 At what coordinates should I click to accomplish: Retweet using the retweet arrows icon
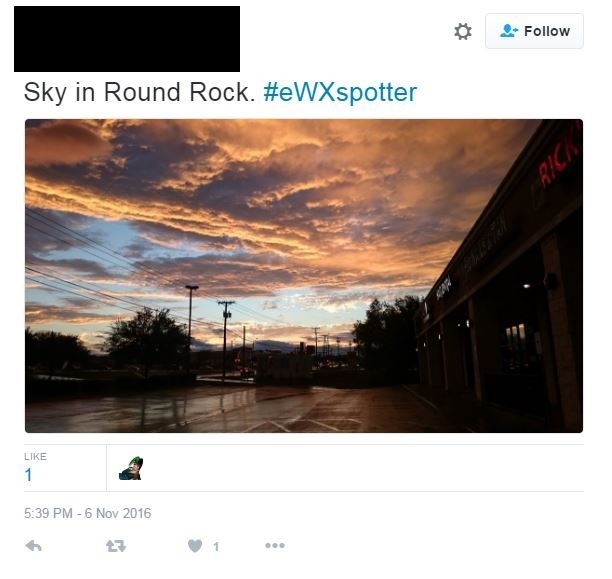tap(116, 545)
